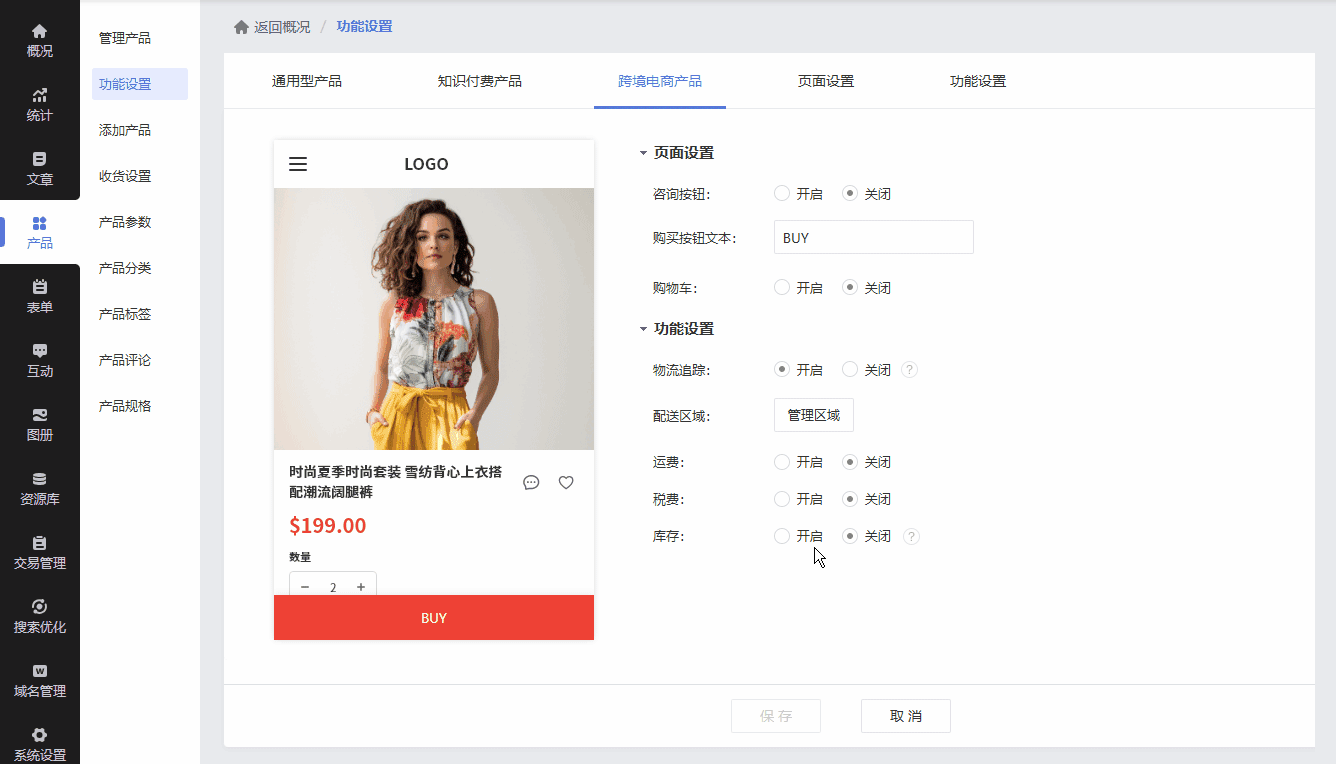This screenshot has width=1336, height=764.
Task: Click the comment bubble icon in preview
Action: point(531,483)
